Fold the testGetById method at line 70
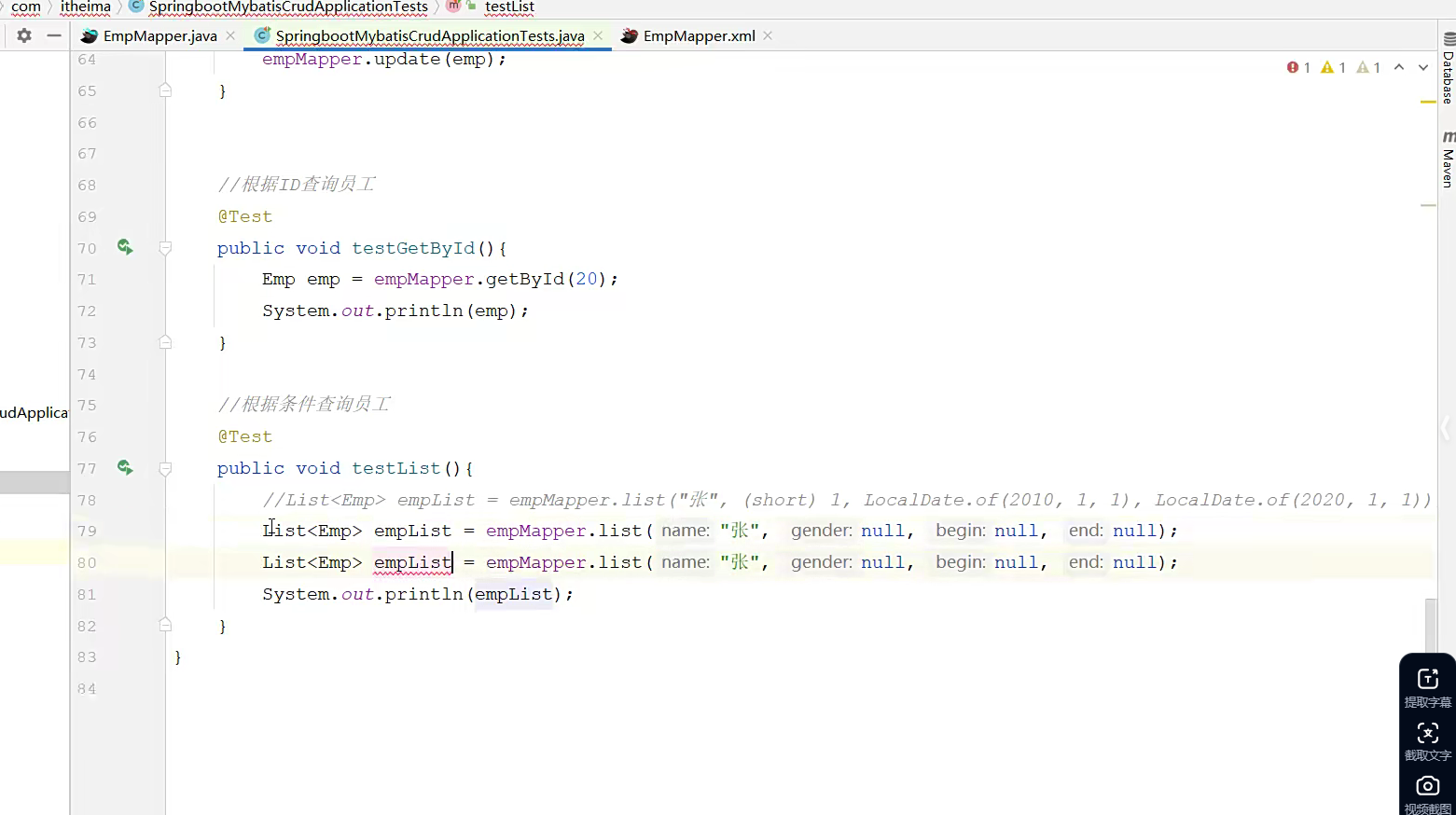The height and width of the screenshot is (815, 1456). [x=165, y=248]
